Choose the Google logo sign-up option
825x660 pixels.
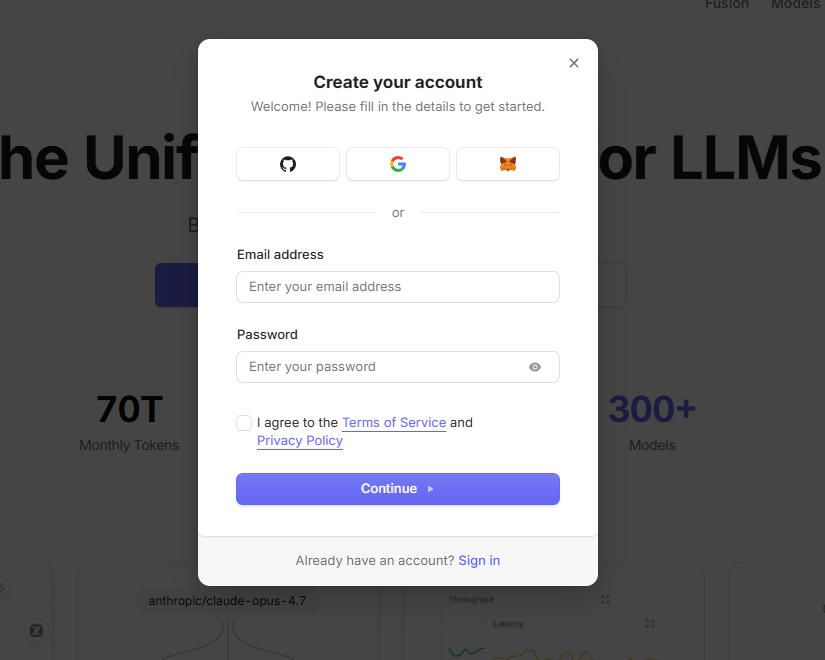pyautogui.click(x=398, y=164)
